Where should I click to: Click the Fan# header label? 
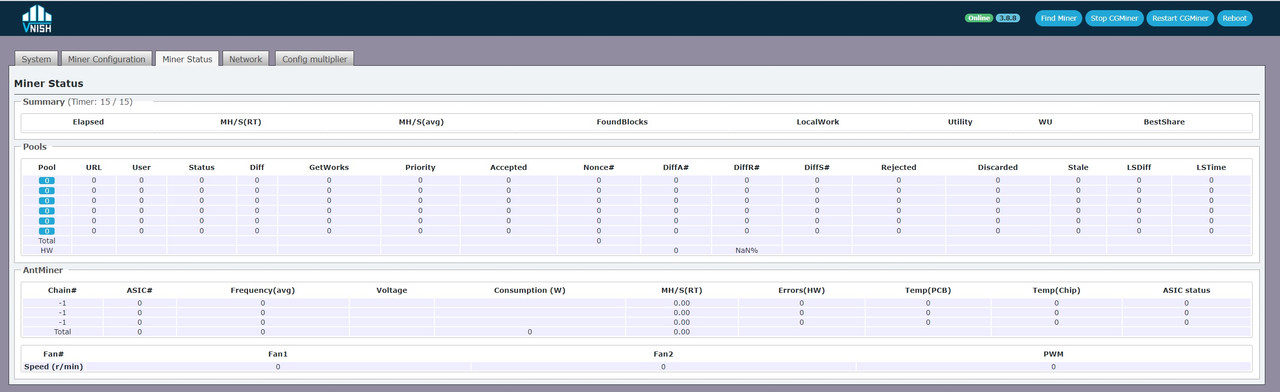pyautogui.click(x=54, y=354)
